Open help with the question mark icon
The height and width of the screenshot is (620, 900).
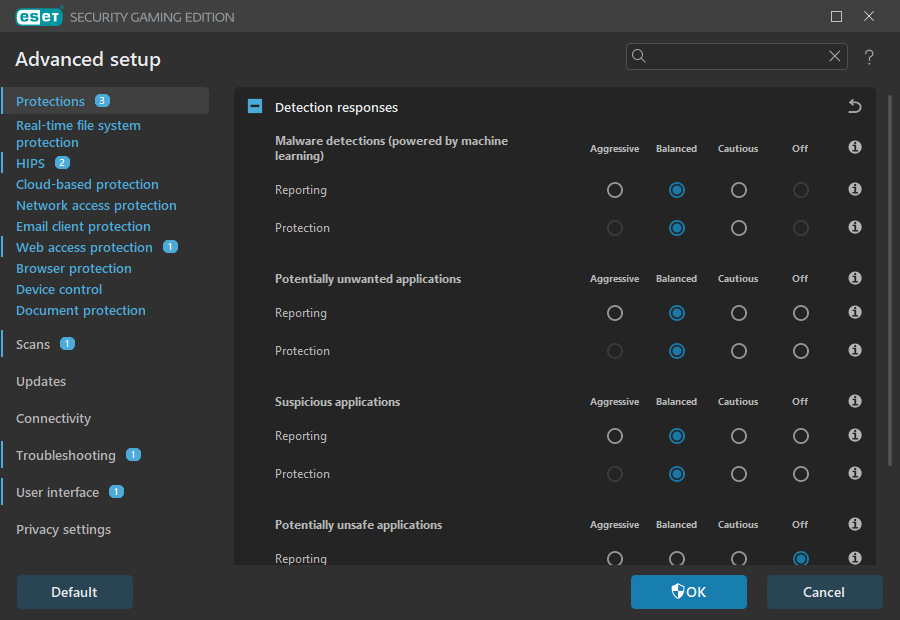tap(869, 57)
